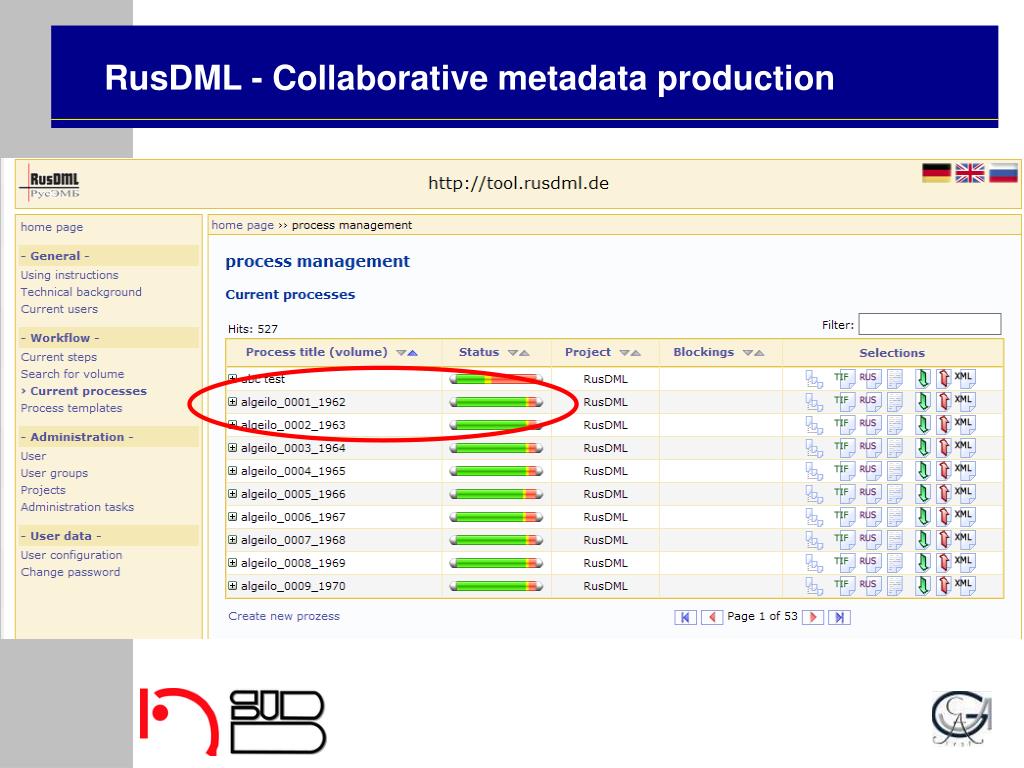Click the red up arrow for algeilo_0006_1967
This screenshot has width=1024, height=768.
pos(944,517)
